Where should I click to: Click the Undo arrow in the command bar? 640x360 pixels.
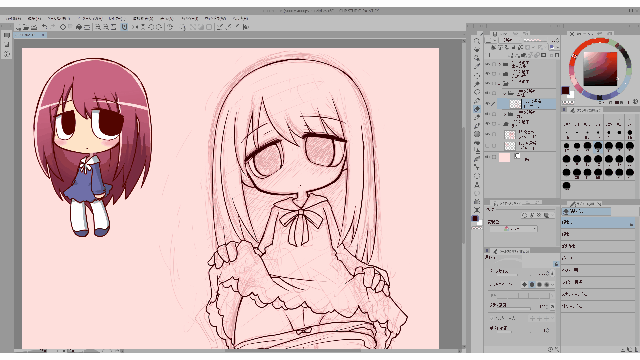coord(44,27)
